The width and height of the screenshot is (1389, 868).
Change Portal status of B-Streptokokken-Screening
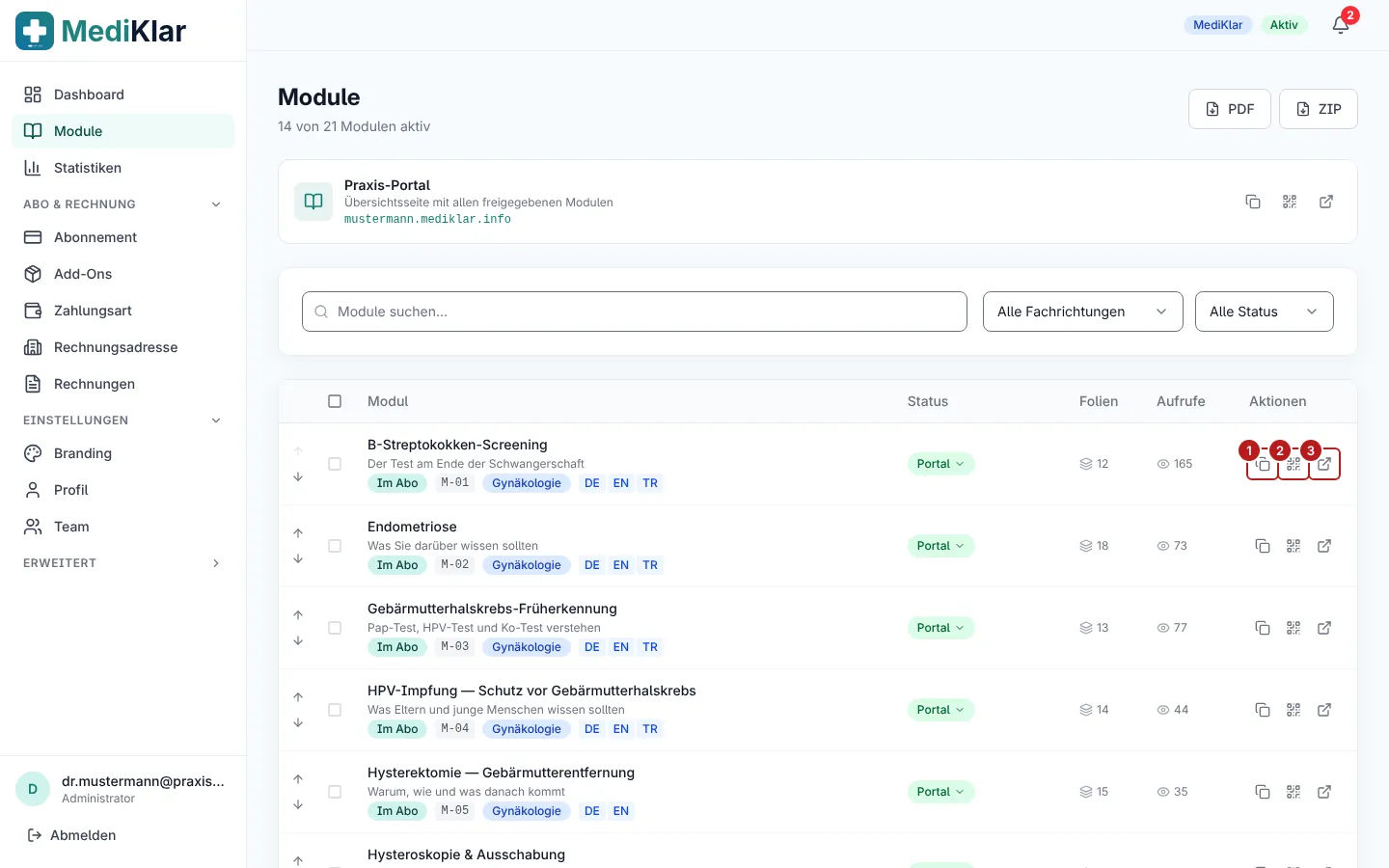pyautogui.click(x=940, y=464)
